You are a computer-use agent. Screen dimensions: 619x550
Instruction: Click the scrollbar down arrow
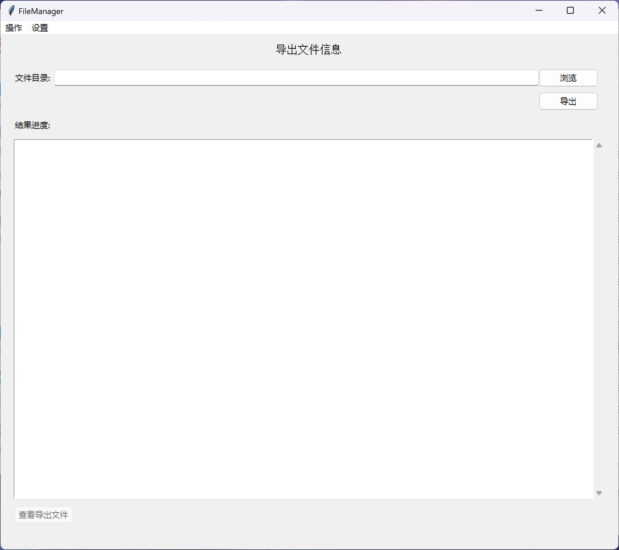click(599, 493)
